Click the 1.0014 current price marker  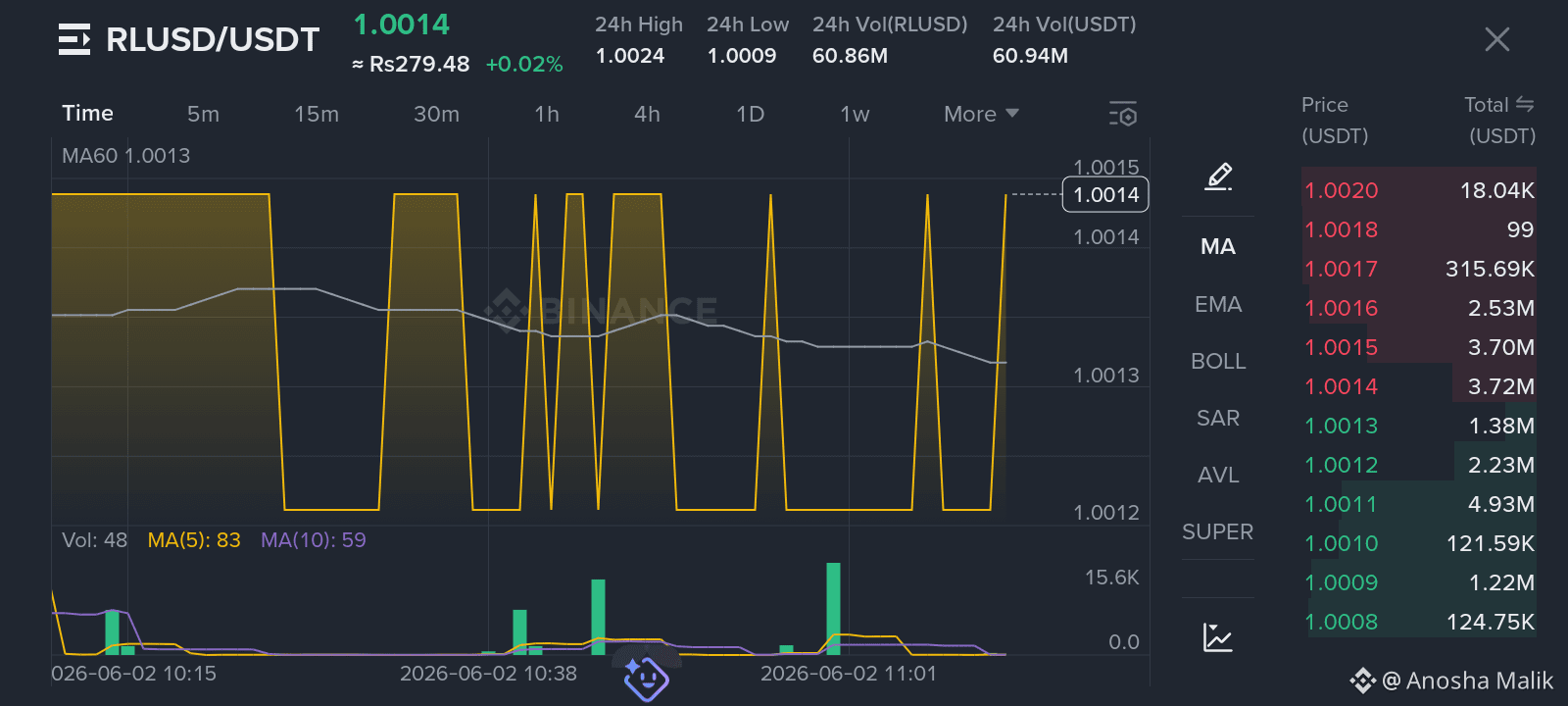point(1105,194)
